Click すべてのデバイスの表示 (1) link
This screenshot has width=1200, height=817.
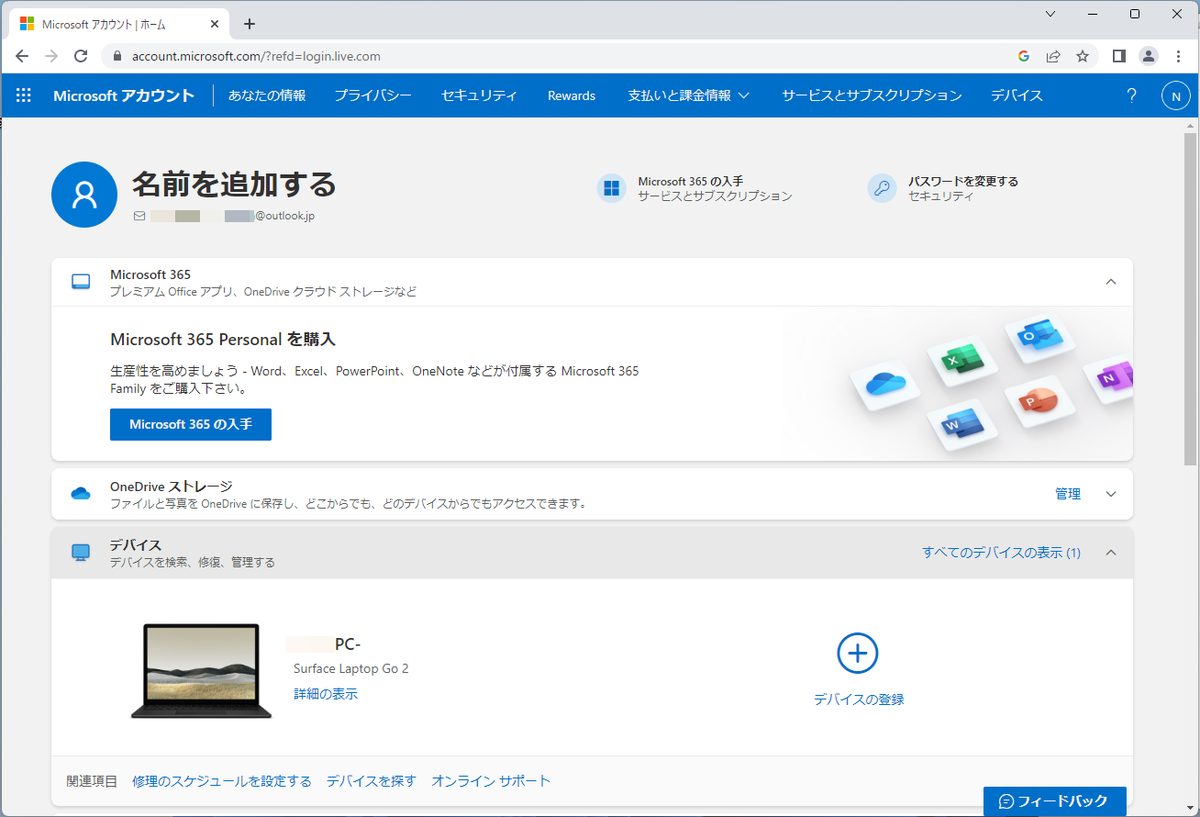pyautogui.click(x=1002, y=552)
